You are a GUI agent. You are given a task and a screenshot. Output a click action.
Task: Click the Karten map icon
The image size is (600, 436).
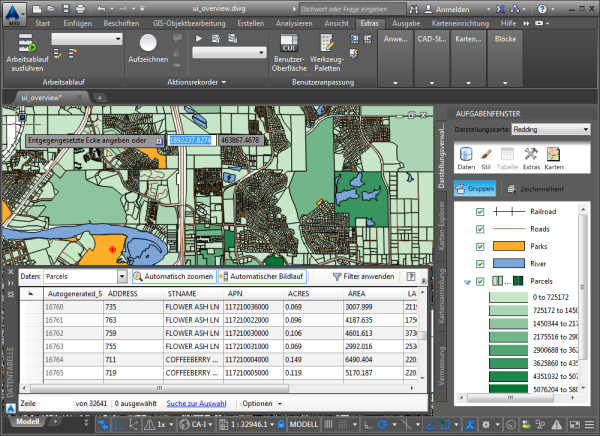(x=553, y=155)
